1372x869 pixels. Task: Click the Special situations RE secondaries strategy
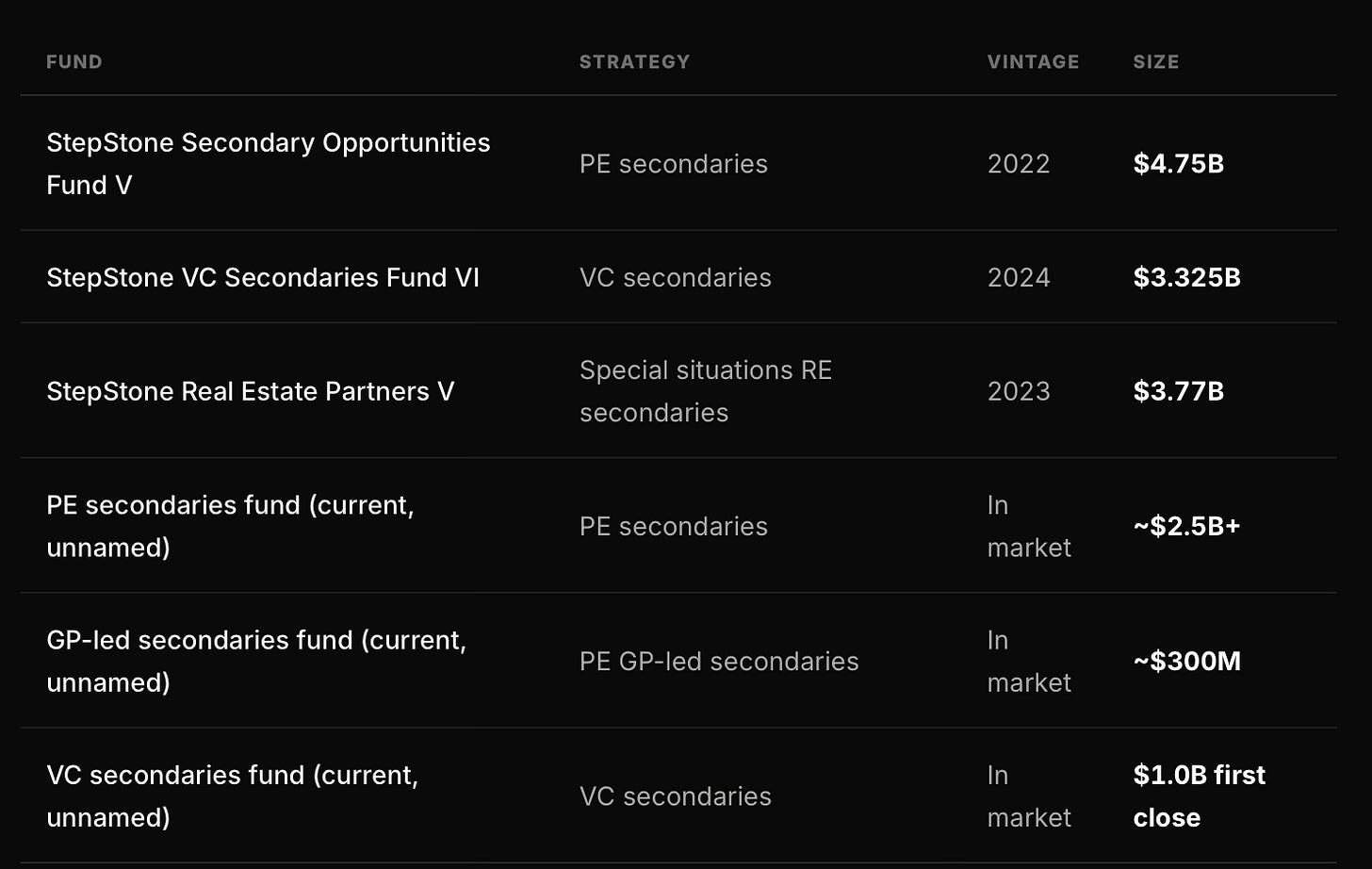pos(706,391)
